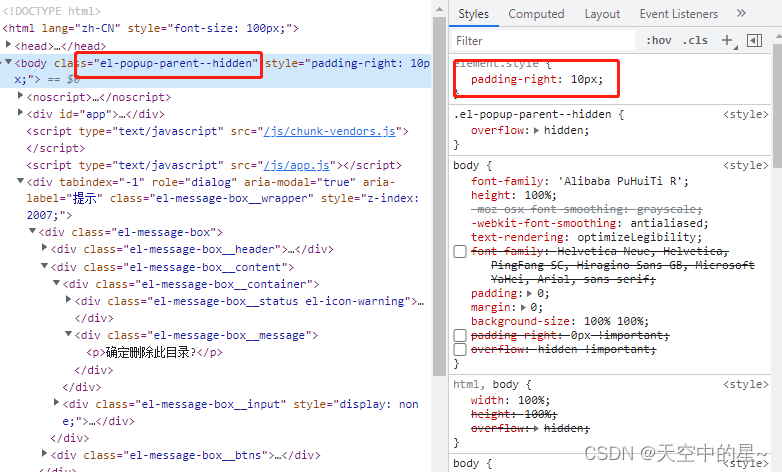Click the width: 100% declaration in html, body
The width and height of the screenshot is (782, 472).
[510, 401]
